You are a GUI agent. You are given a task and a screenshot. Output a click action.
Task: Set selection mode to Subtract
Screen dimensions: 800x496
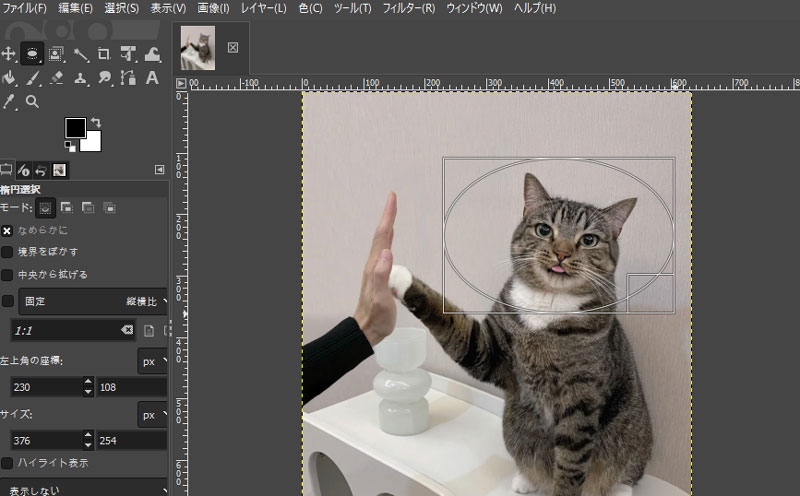click(x=88, y=208)
